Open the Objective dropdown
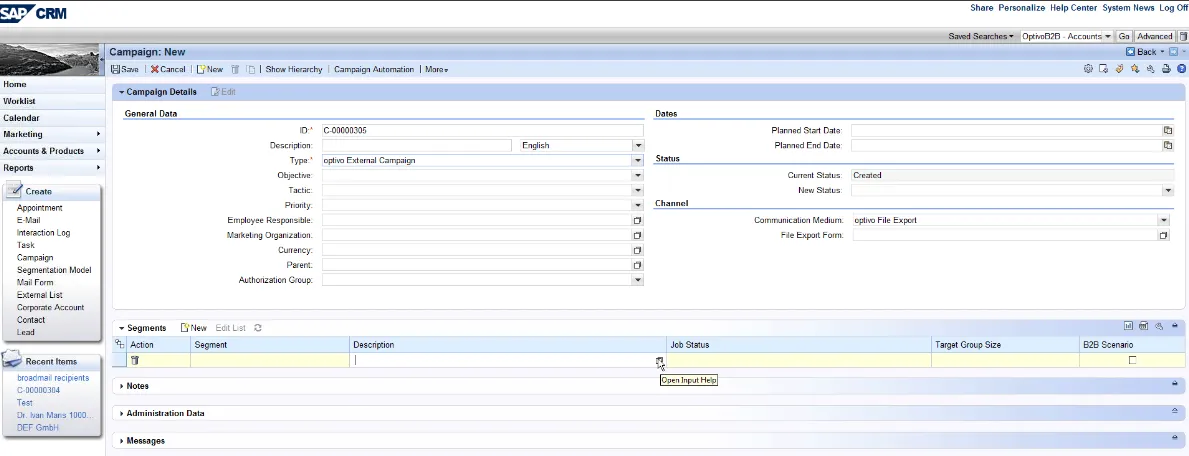The height and width of the screenshot is (456, 1189). (638, 175)
